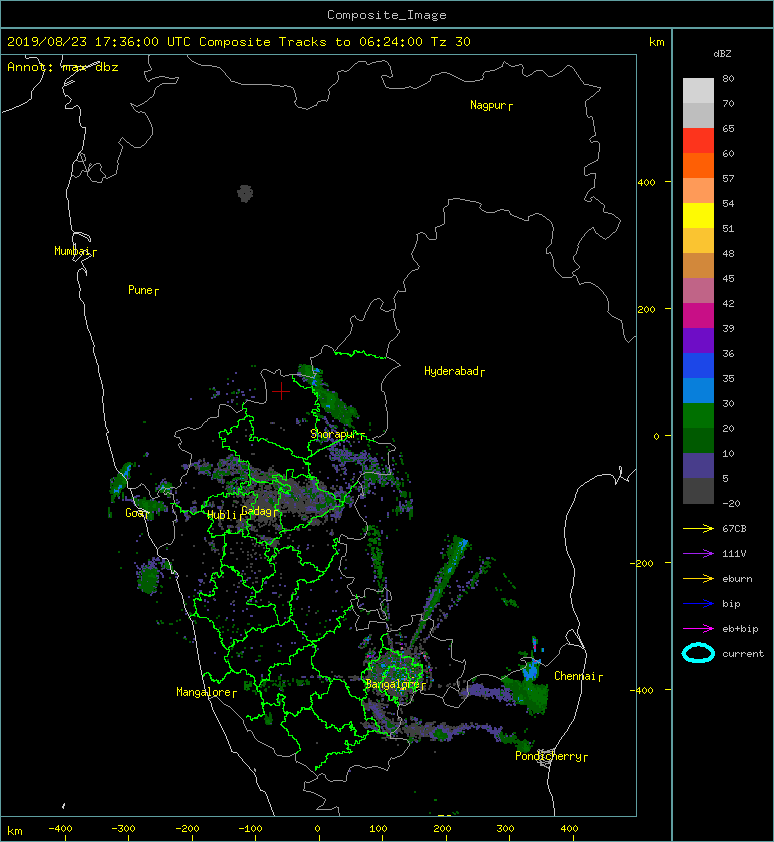Click the purple 111V arrow legend icon
The width and height of the screenshot is (774, 842).
click(x=698, y=553)
